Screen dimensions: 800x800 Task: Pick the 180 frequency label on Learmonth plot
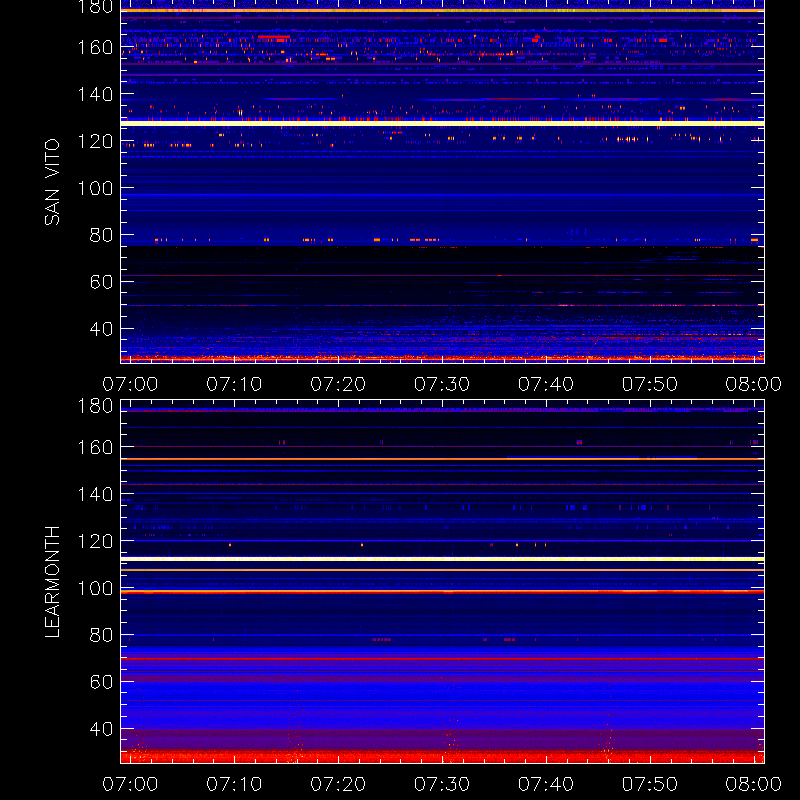(95, 406)
